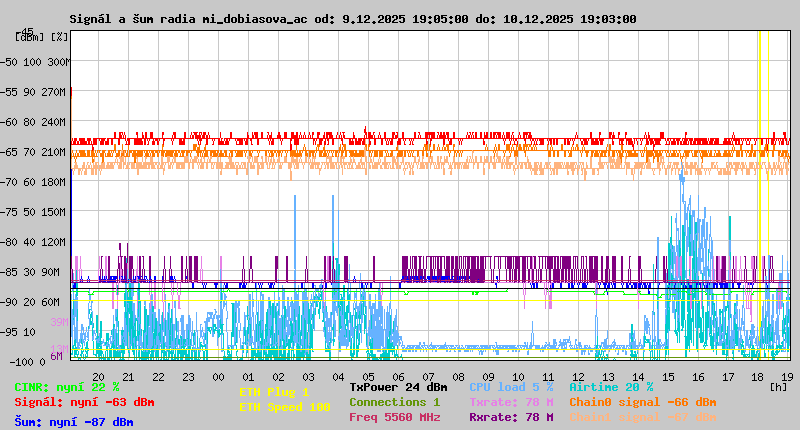Click the green CINR legend label
Image resolution: width=800 pixels, height=430 pixels.
pos(66,387)
